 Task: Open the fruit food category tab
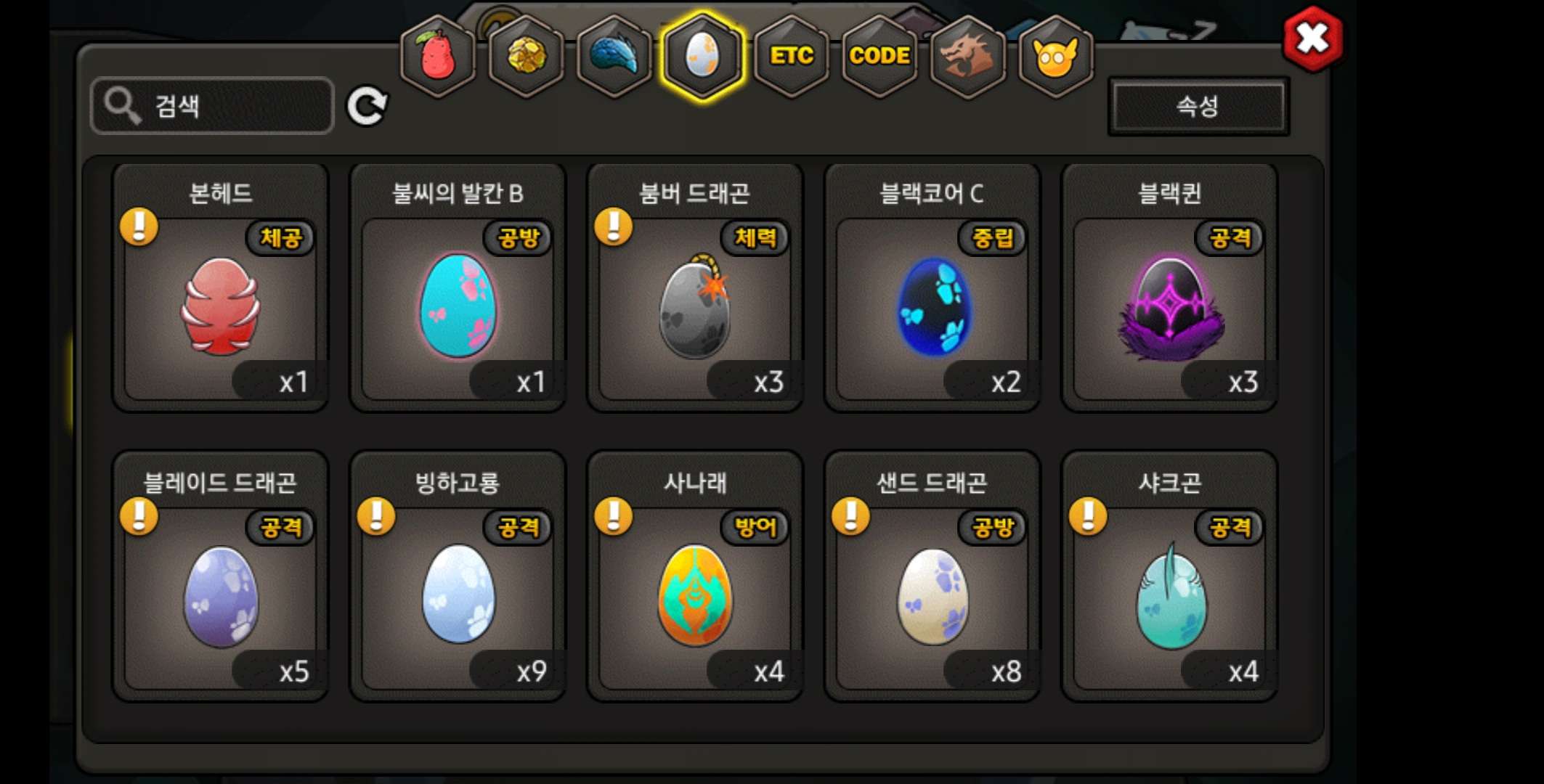pos(438,56)
